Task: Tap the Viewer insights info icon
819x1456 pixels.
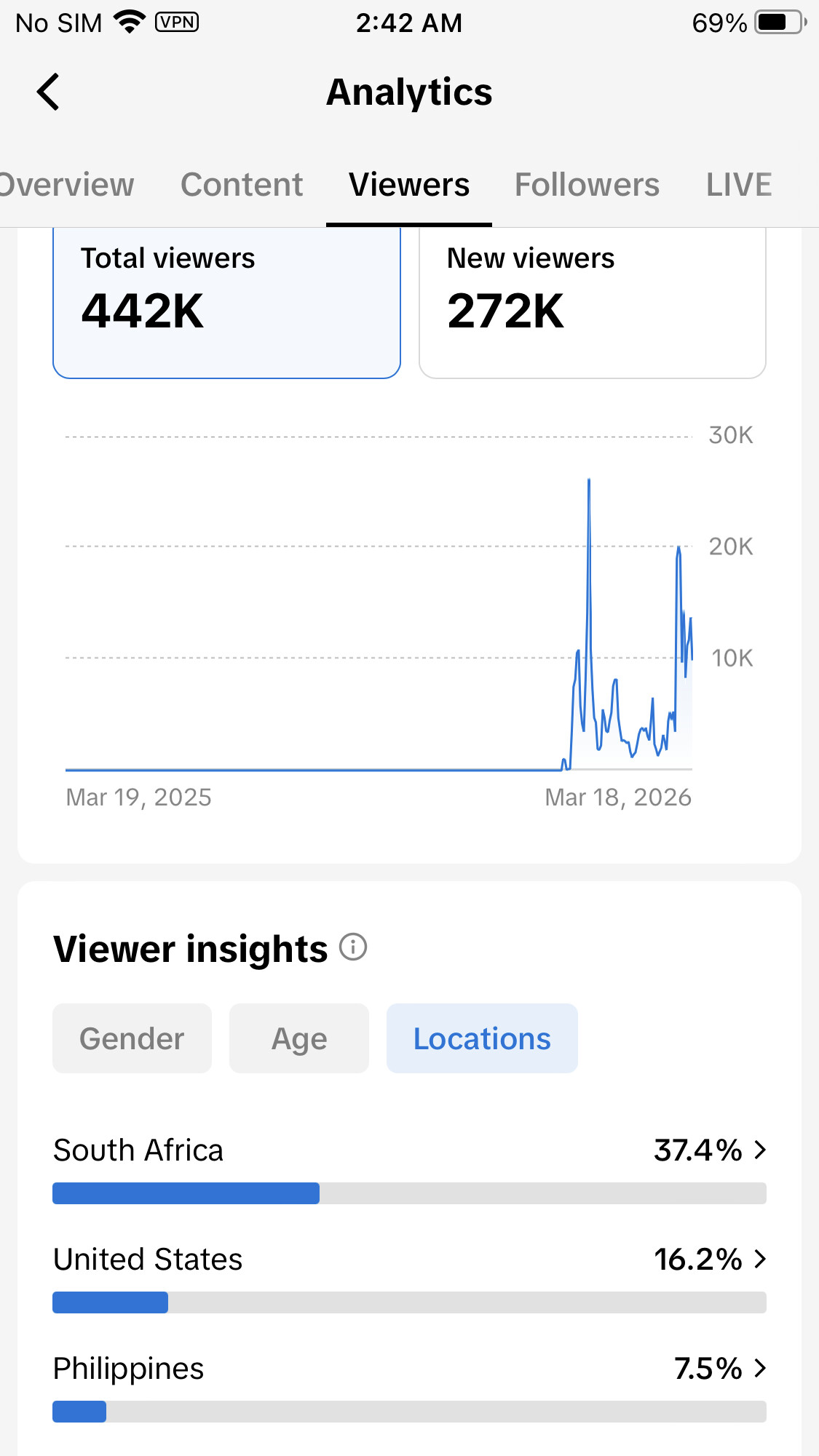Action: coord(353,947)
